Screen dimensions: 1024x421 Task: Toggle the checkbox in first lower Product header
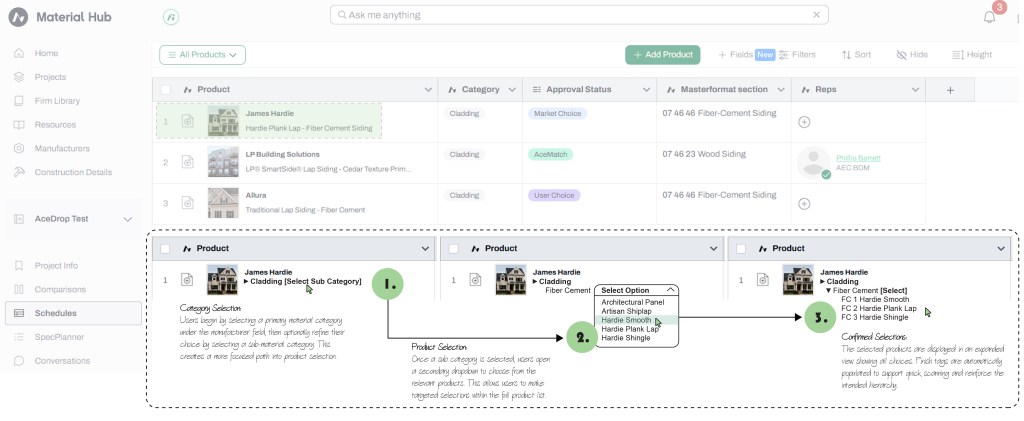point(166,248)
